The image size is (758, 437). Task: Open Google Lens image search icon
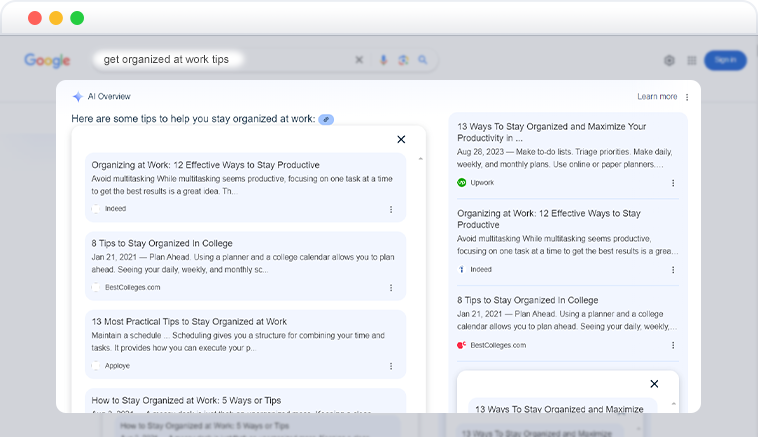[x=403, y=60]
